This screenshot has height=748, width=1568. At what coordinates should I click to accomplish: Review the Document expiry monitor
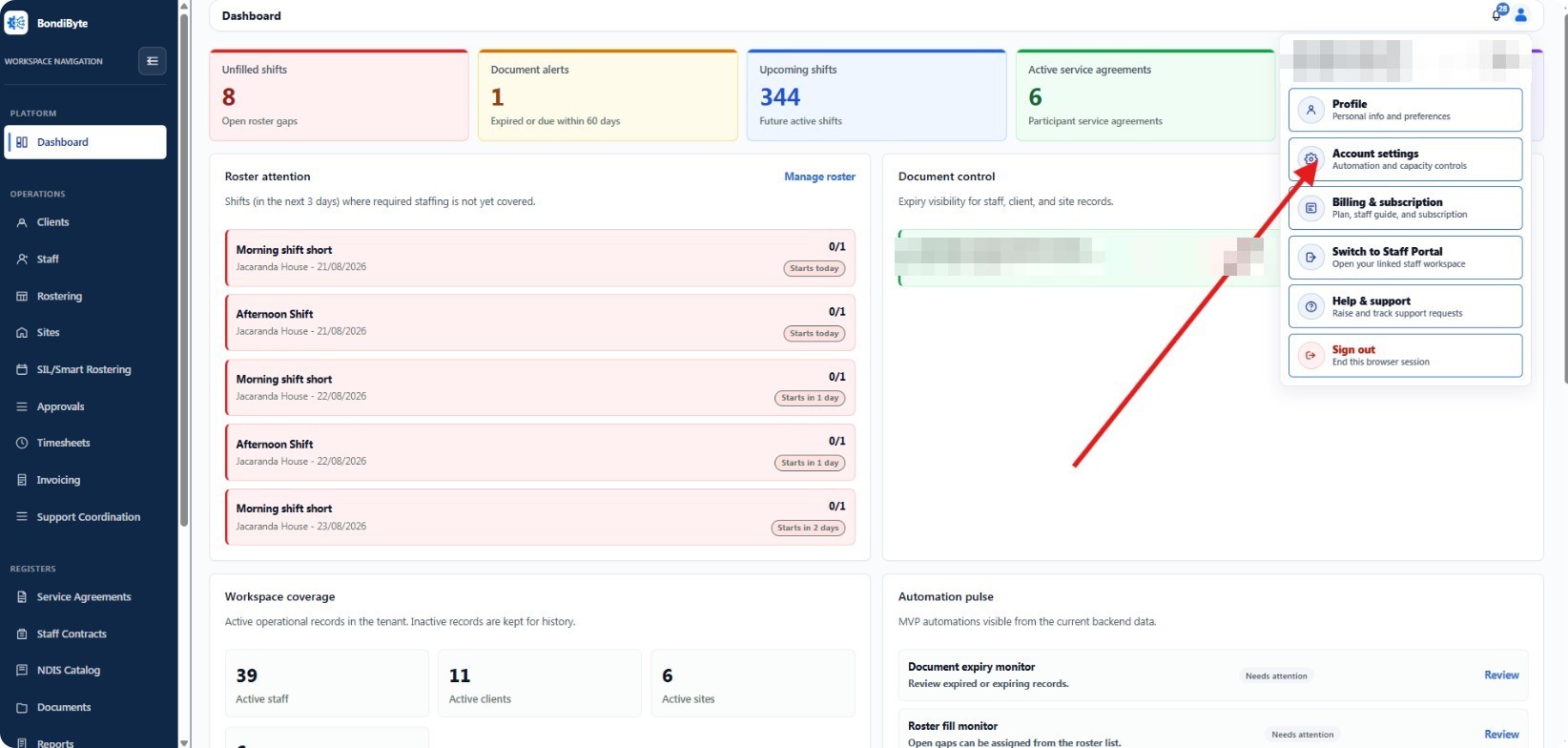coord(1501,675)
